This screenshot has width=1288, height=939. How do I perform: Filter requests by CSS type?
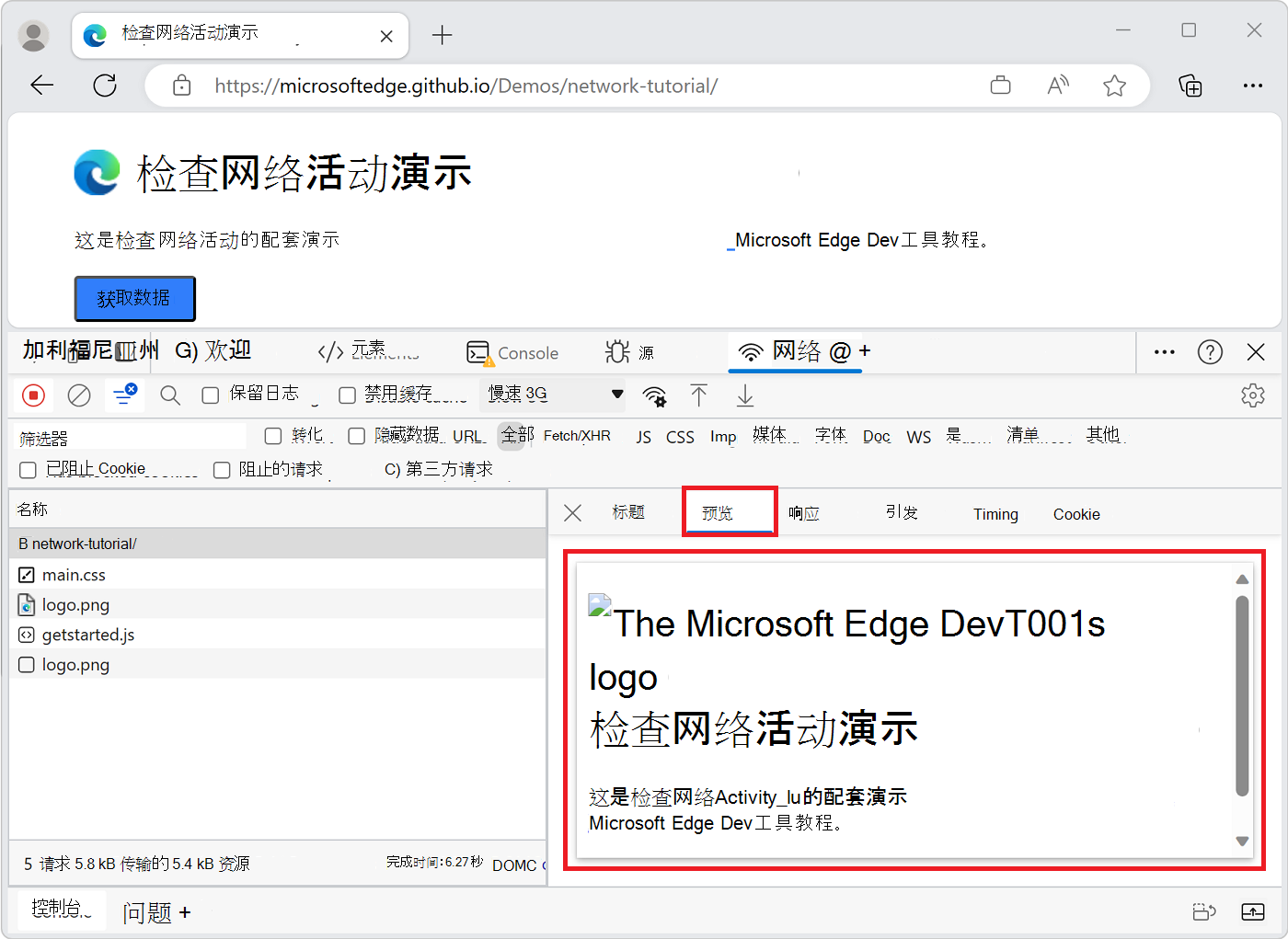(680, 437)
